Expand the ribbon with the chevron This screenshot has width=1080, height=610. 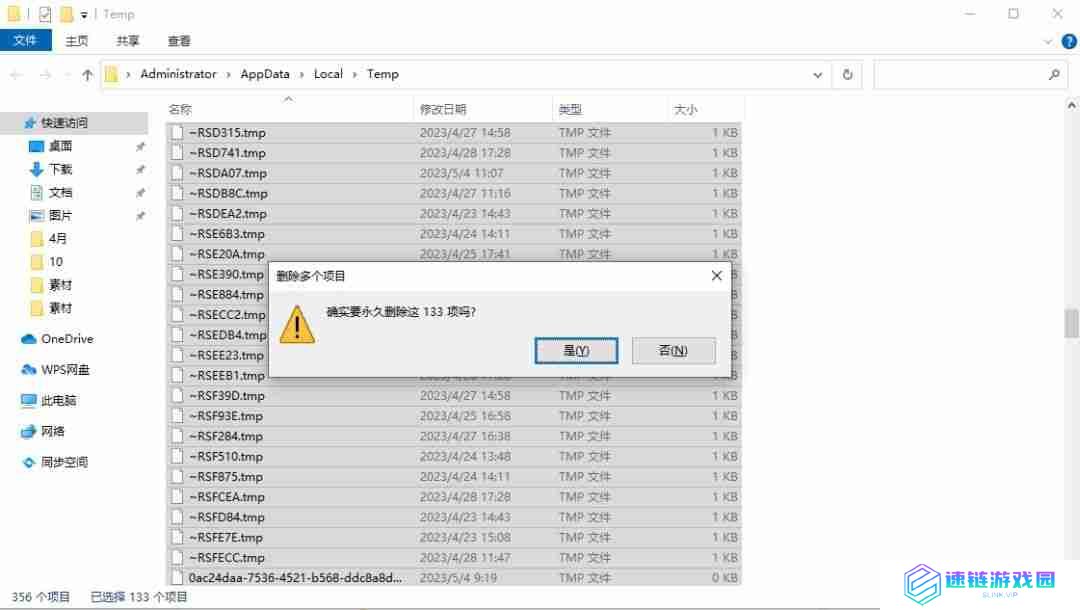(1048, 41)
